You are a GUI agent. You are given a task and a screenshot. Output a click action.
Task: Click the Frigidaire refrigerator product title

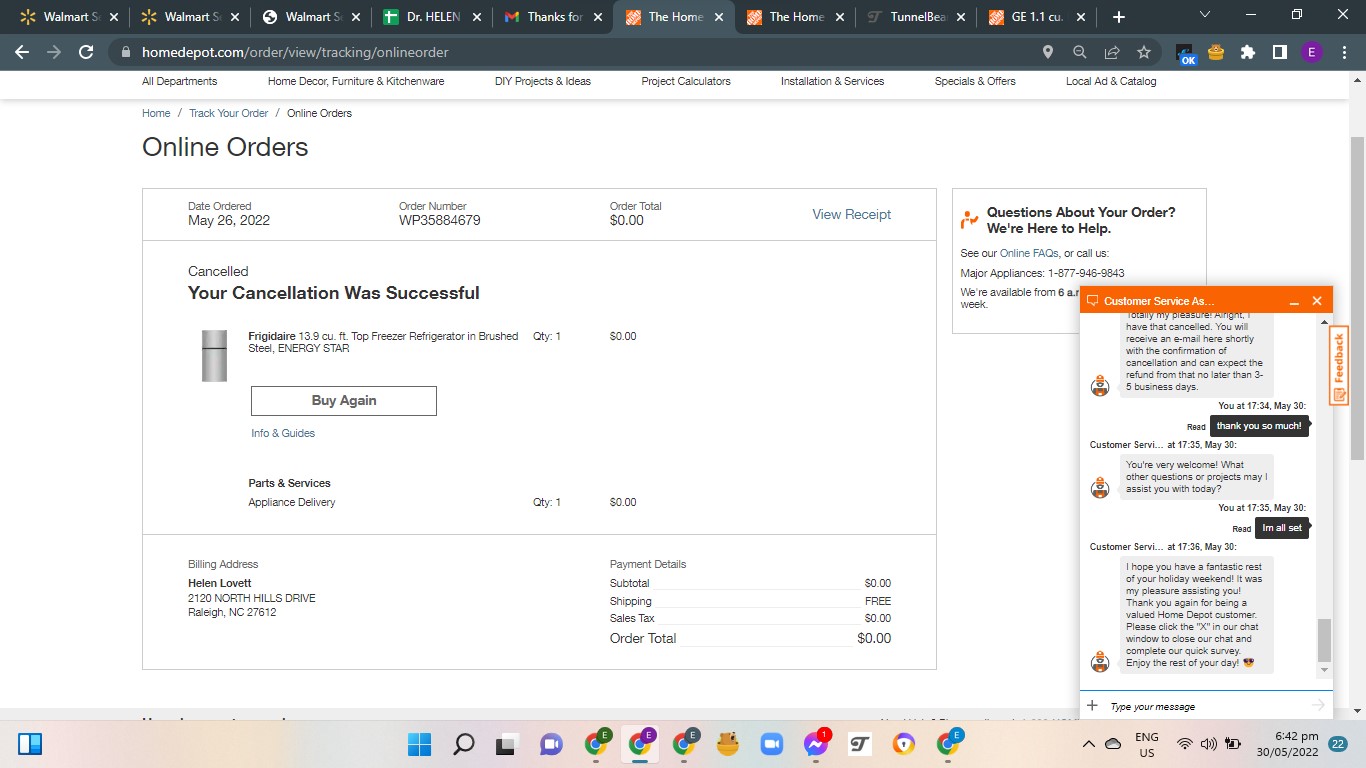383,342
